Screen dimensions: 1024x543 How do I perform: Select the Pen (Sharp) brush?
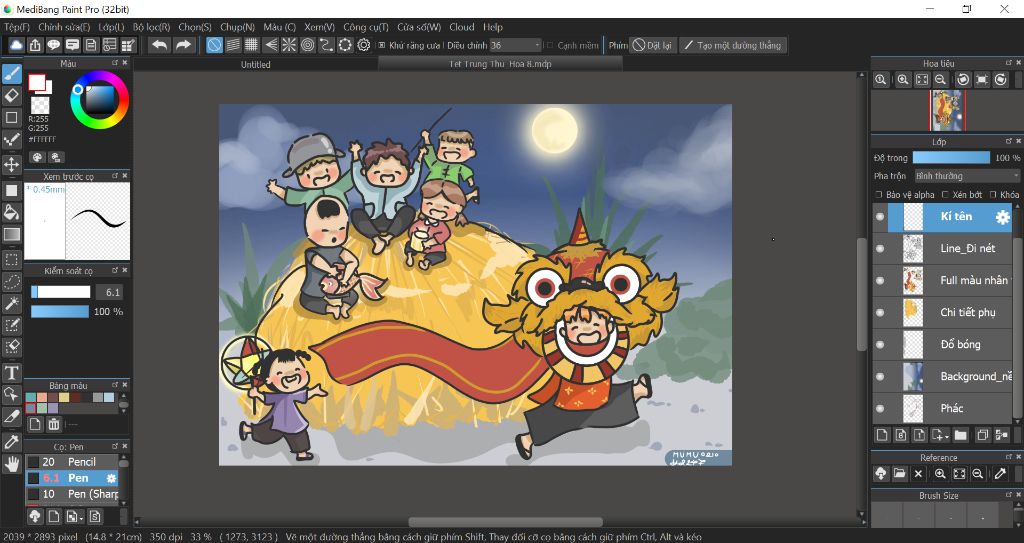tap(72, 494)
